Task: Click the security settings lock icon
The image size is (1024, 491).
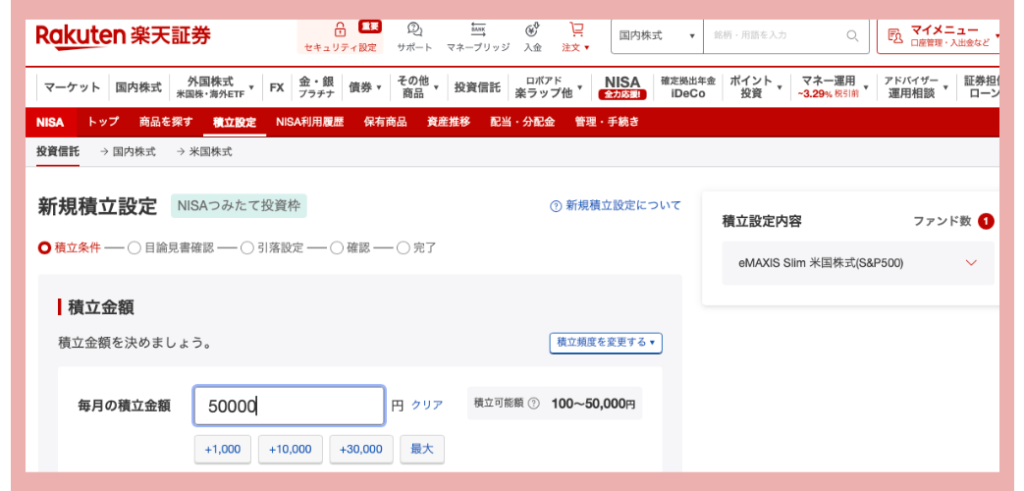Action: pyautogui.click(x=340, y=29)
